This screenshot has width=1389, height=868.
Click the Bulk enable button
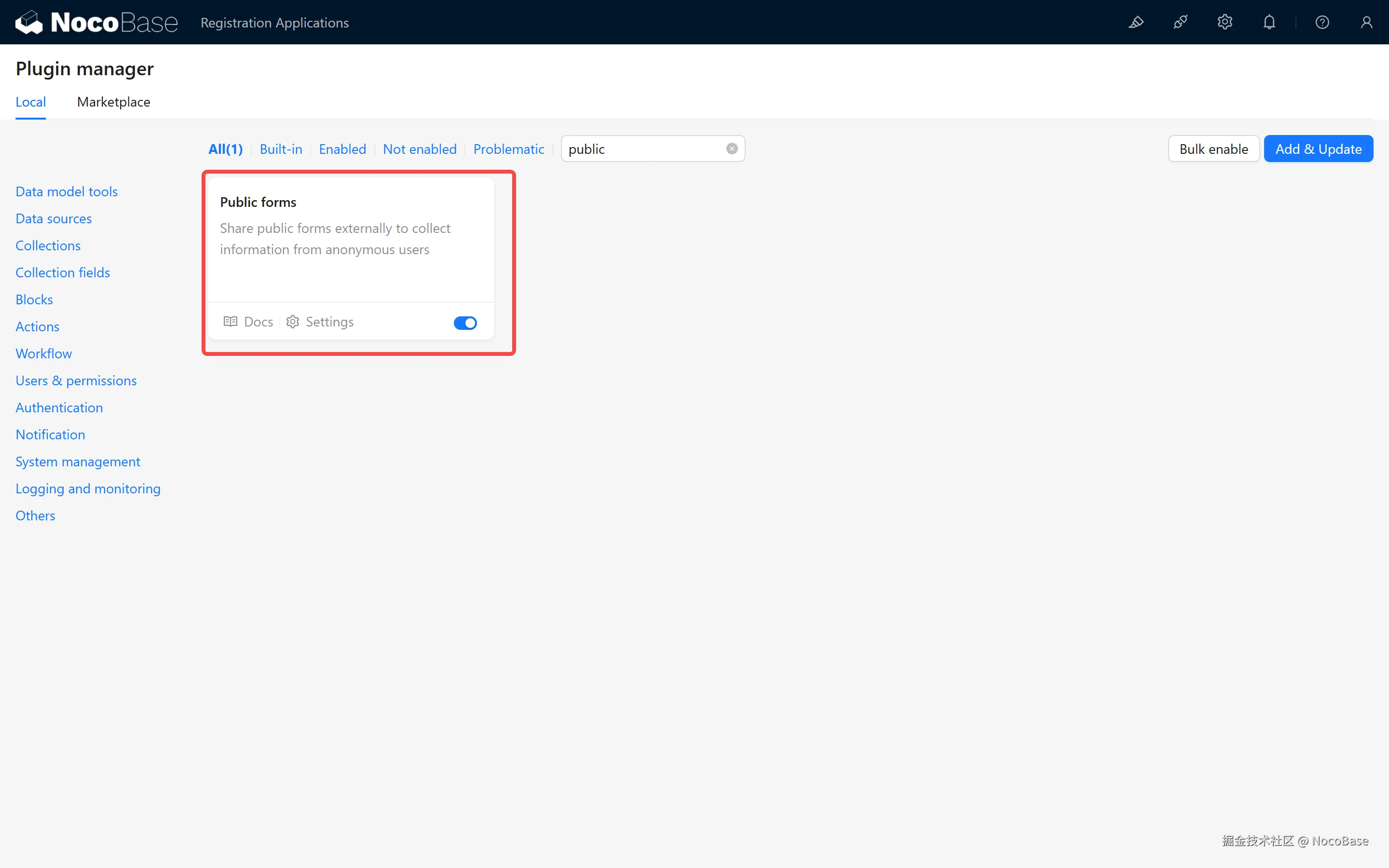pyautogui.click(x=1213, y=149)
